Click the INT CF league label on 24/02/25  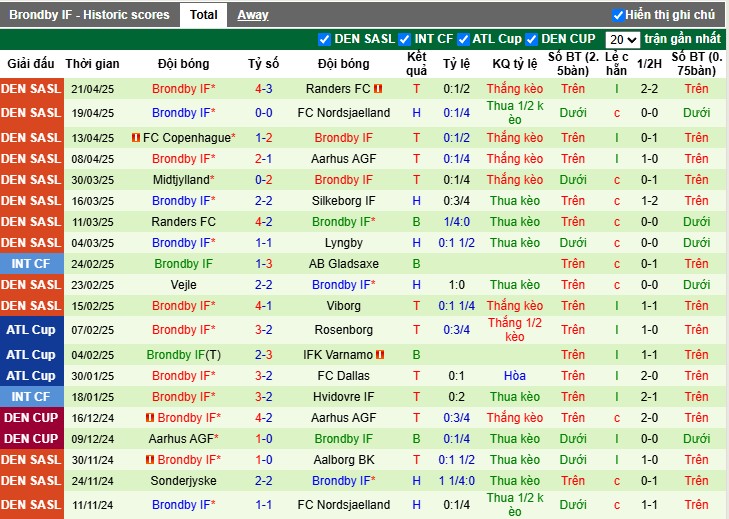tap(31, 264)
